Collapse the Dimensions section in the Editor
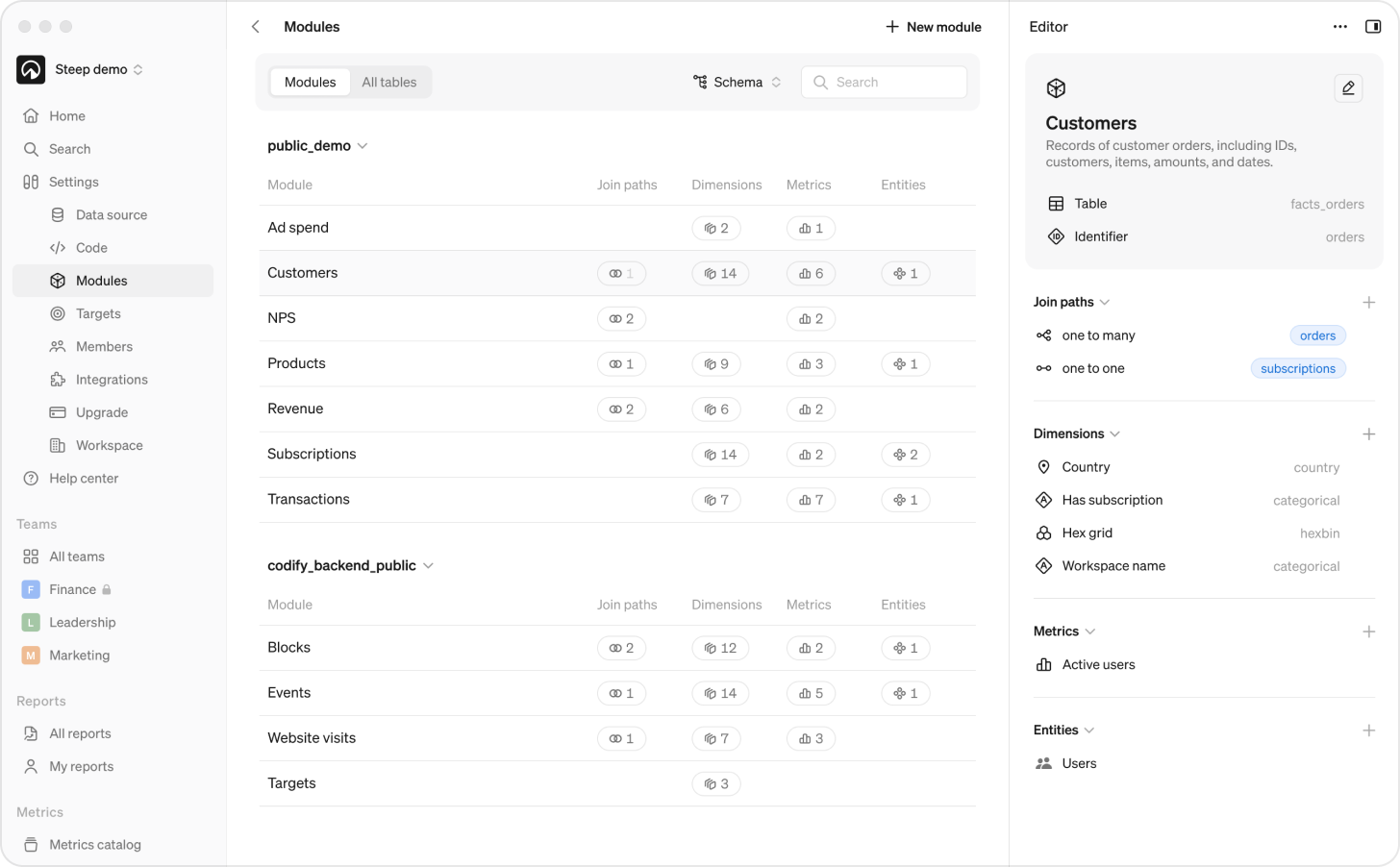 [1115, 433]
